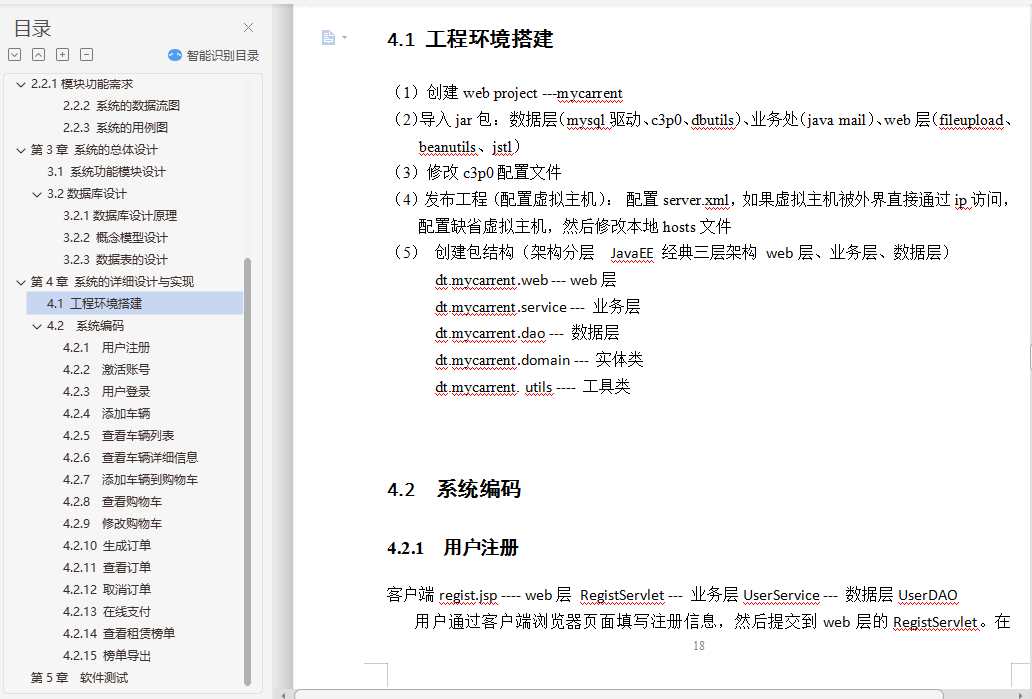Click line dt.mycarrent. utils ---- 工具类
1032x699 pixels.
coord(532,387)
